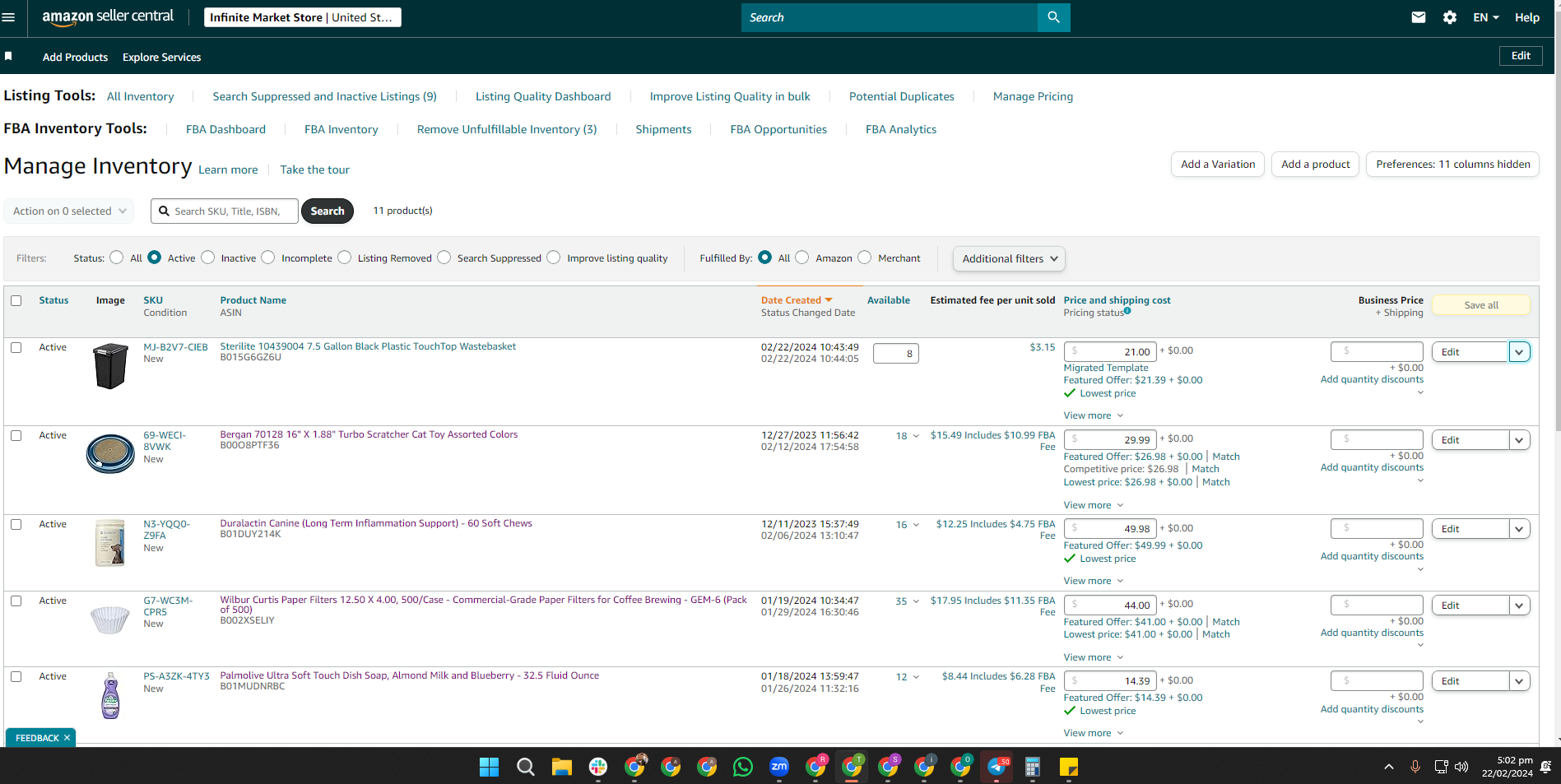Choose the Search Suppressed status filter
The image size is (1561, 784).
(x=444, y=257)
